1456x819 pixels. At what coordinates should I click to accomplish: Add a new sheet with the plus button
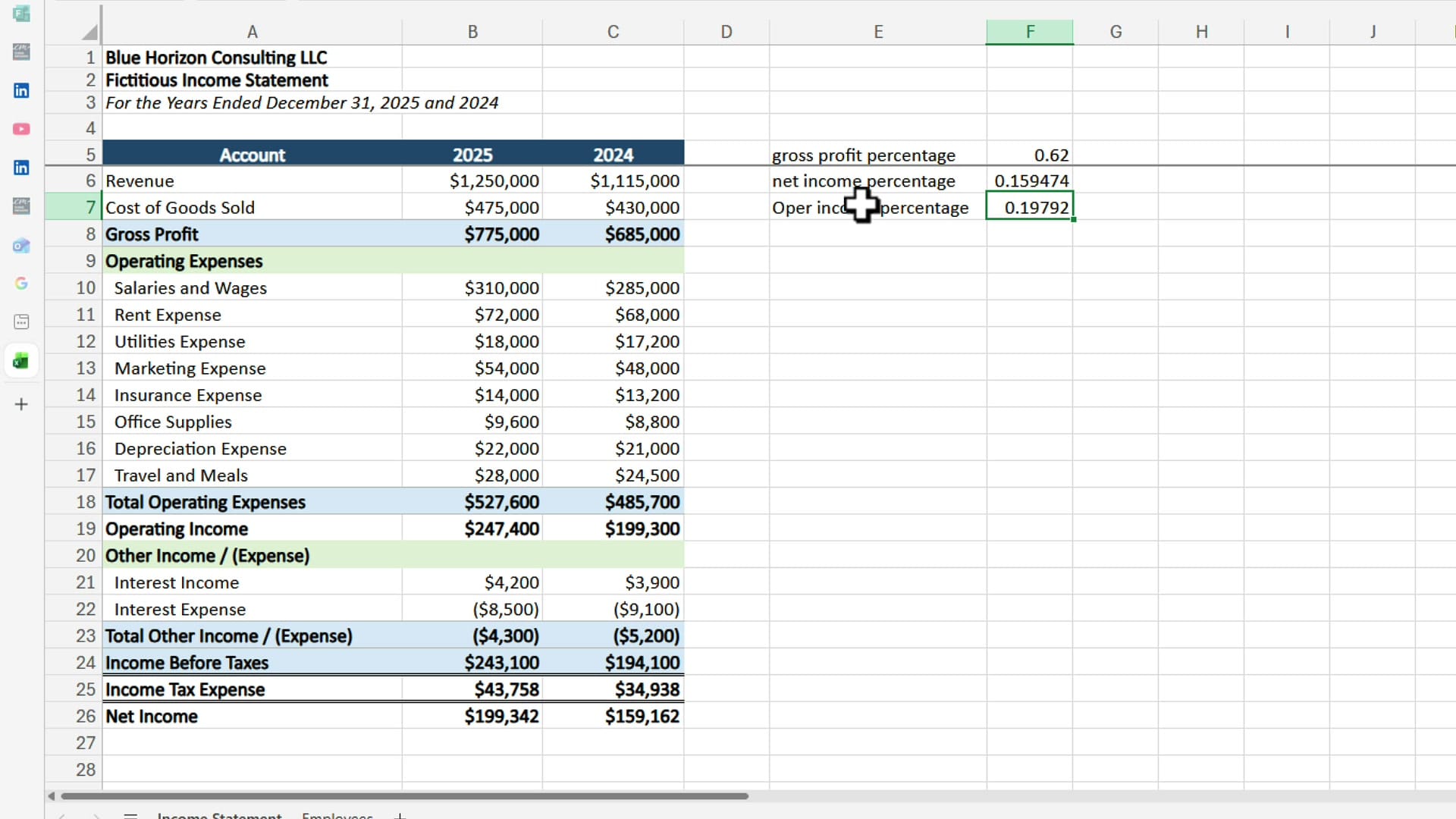[400, 816]
